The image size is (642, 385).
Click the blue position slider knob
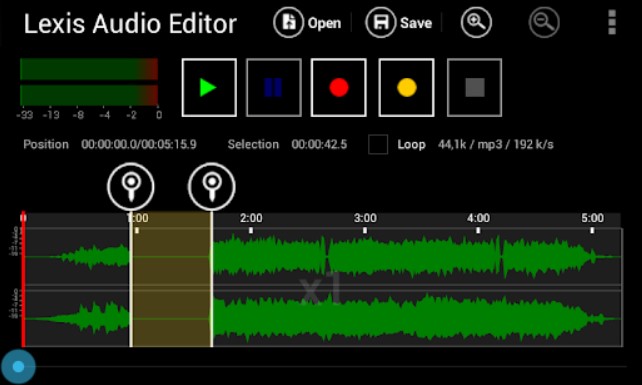click(x=18, y=367)
